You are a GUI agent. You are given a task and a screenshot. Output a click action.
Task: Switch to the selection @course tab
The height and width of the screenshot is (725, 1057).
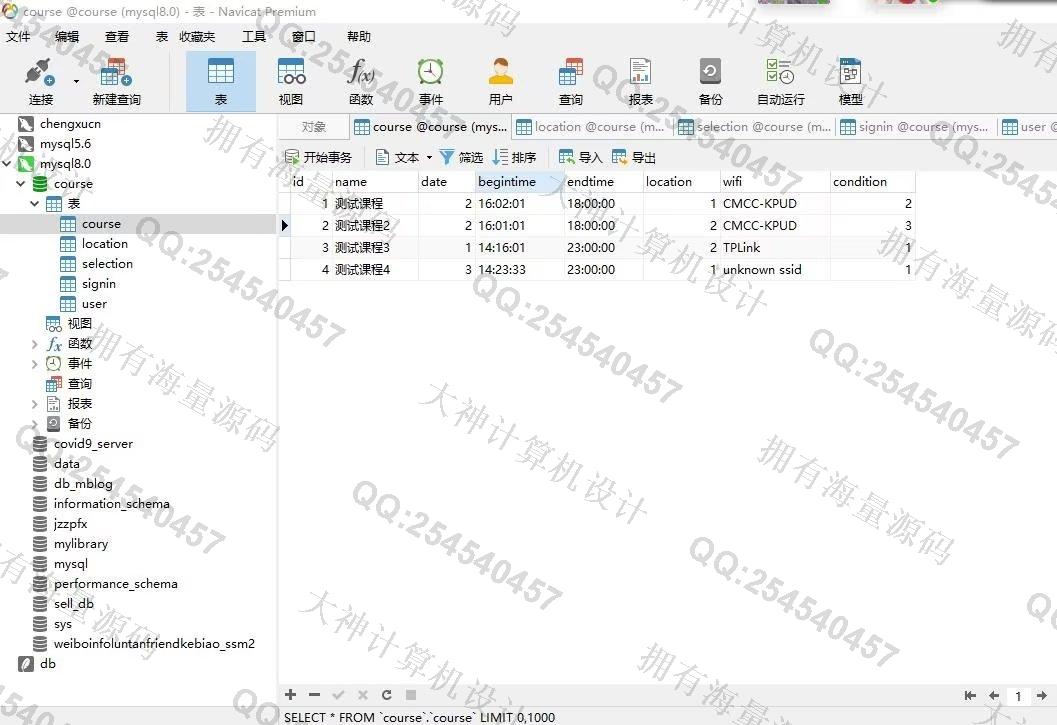tap(755, 127)
